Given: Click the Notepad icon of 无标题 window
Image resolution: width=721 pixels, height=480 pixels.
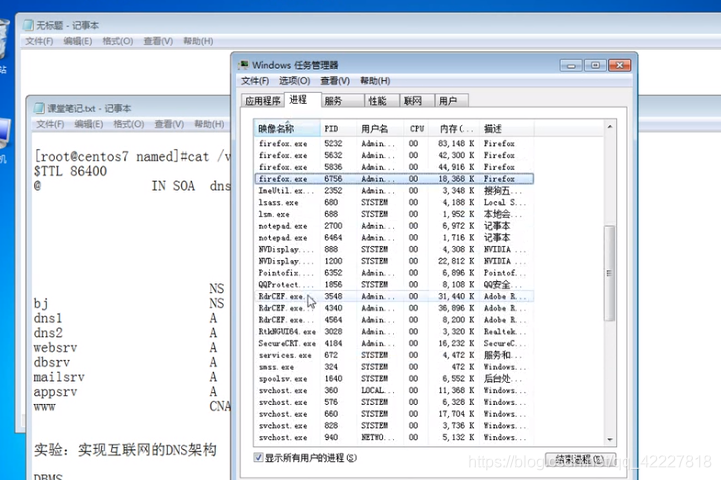Looking at the screenshot, I should point(29,25).
